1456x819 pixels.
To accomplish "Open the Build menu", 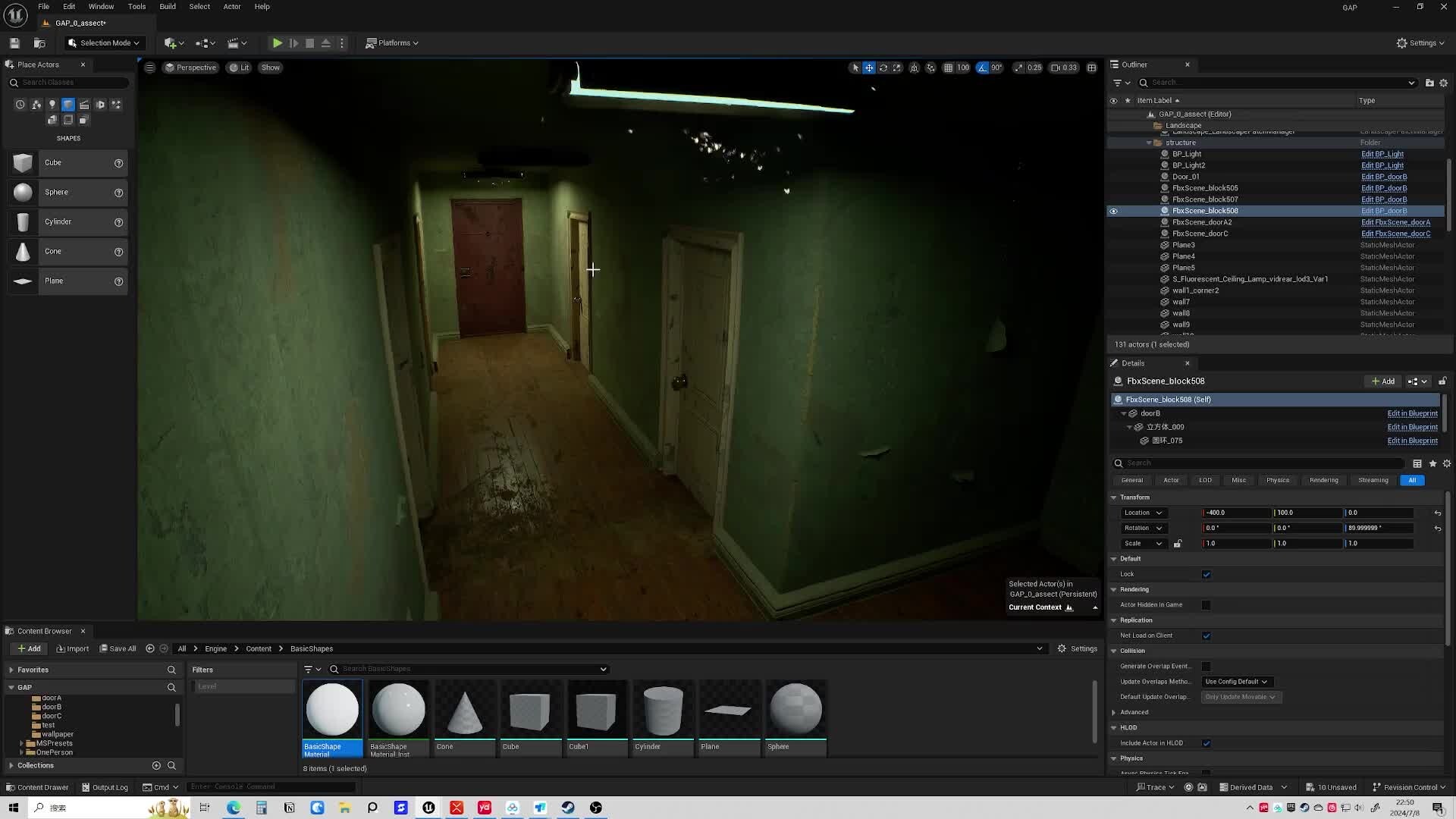I will [167, 7].
